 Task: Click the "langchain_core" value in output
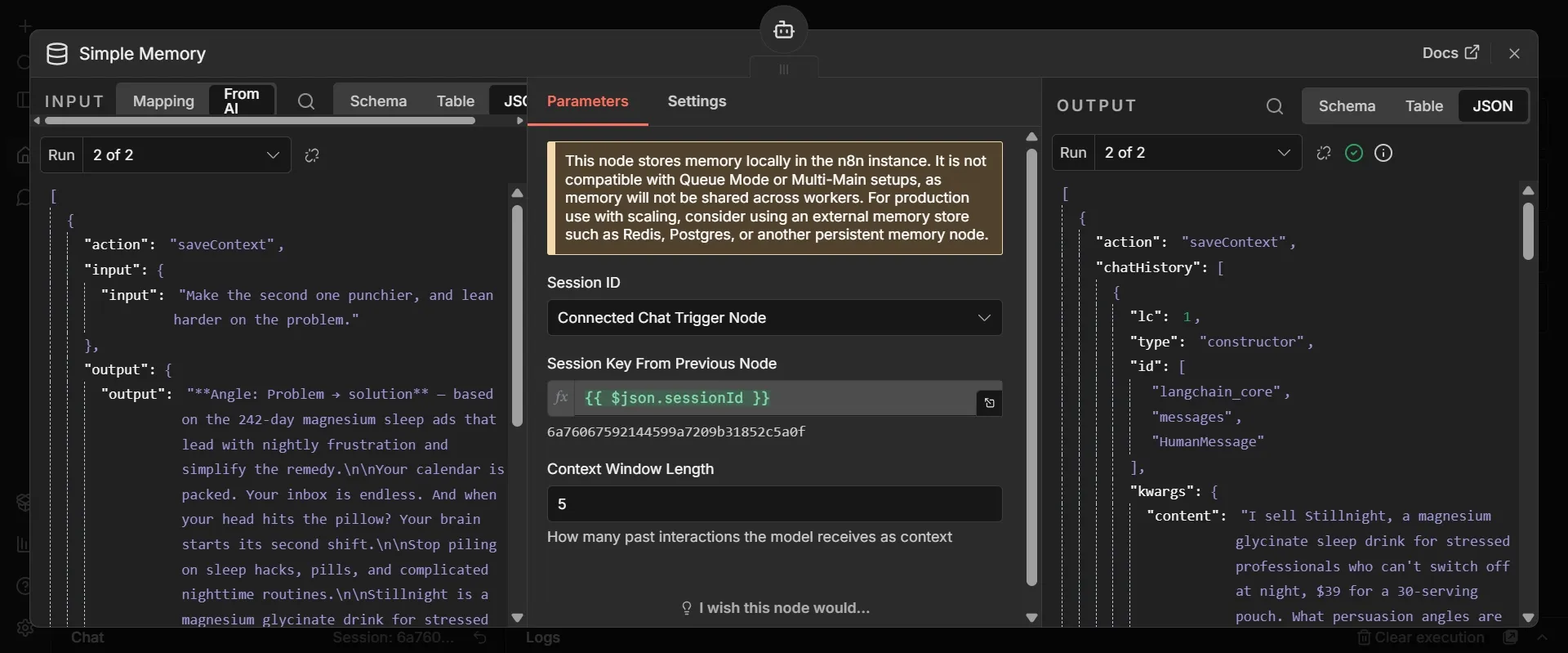pos(1217,392)
